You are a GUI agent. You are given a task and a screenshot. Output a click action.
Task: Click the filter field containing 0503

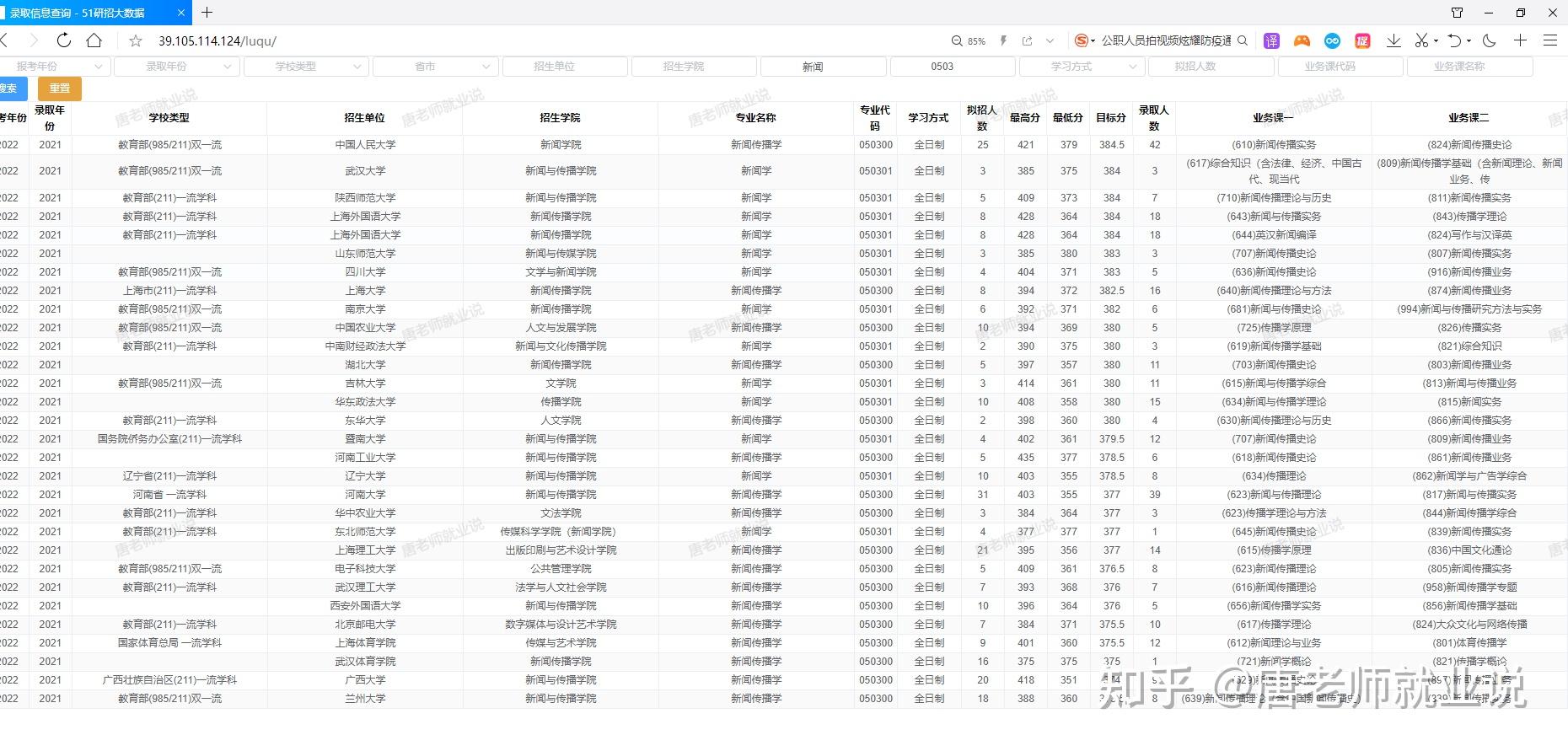coord(953,66)
